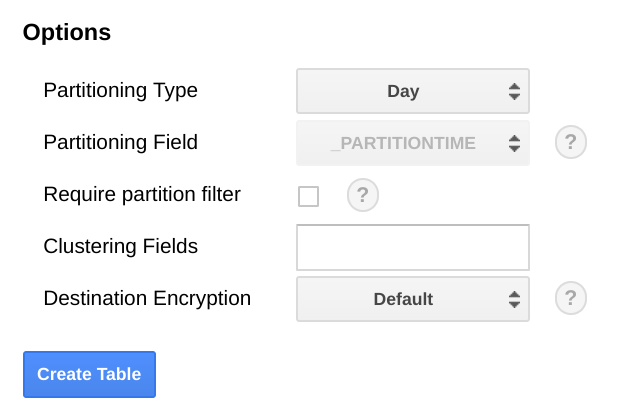Click the Clustering Fields label
The height and width of the screenshot is (412, 628).
[121, 246]
